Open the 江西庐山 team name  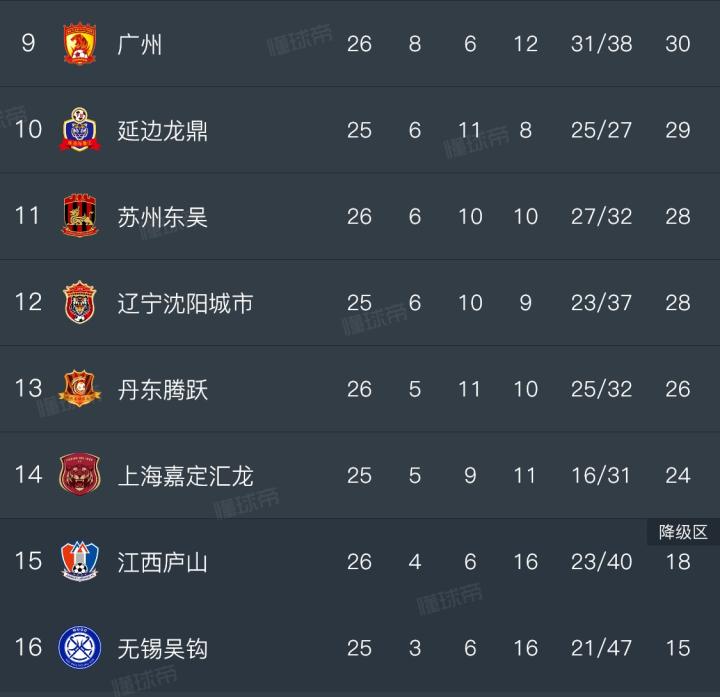(163, 561)
